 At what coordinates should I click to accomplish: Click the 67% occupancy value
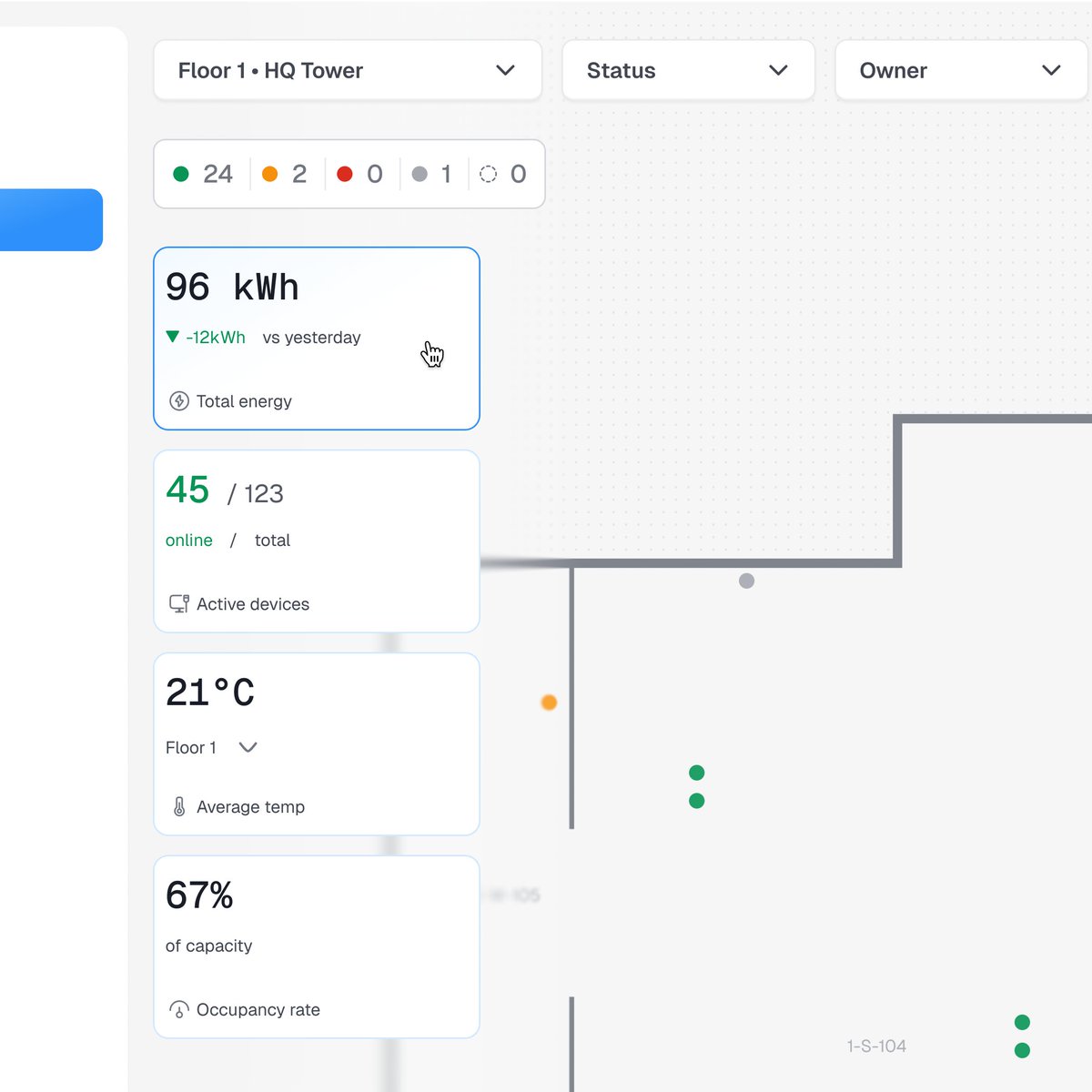click(199, 895)
